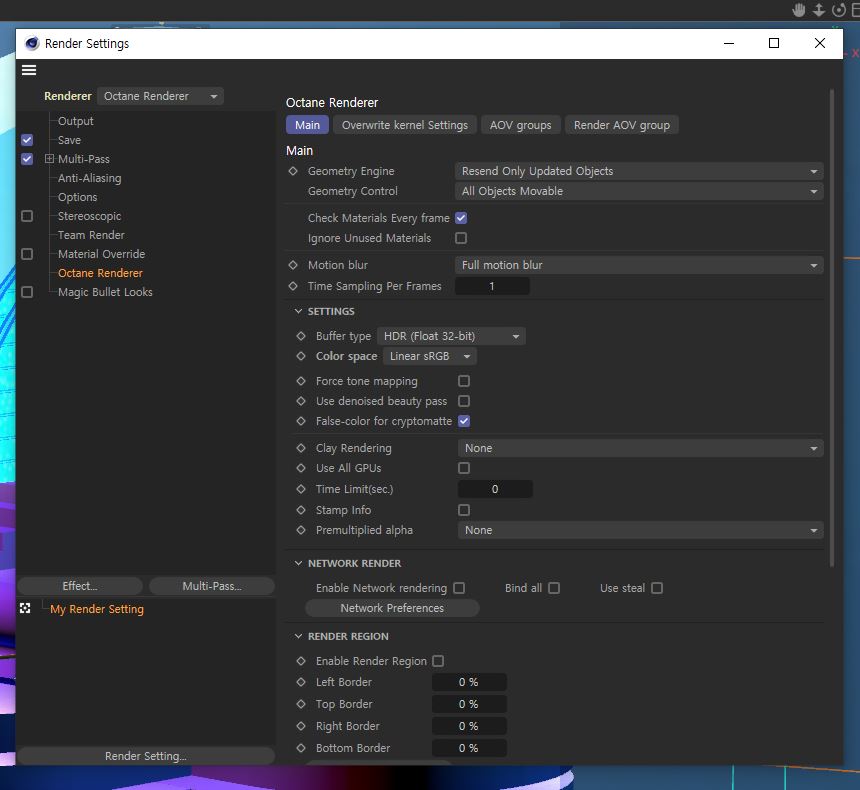Image resolution: width=860 pixels, height=790 pixels.
Task: Click the keyframe diamond beside Bottom Border
Action: 301,748
